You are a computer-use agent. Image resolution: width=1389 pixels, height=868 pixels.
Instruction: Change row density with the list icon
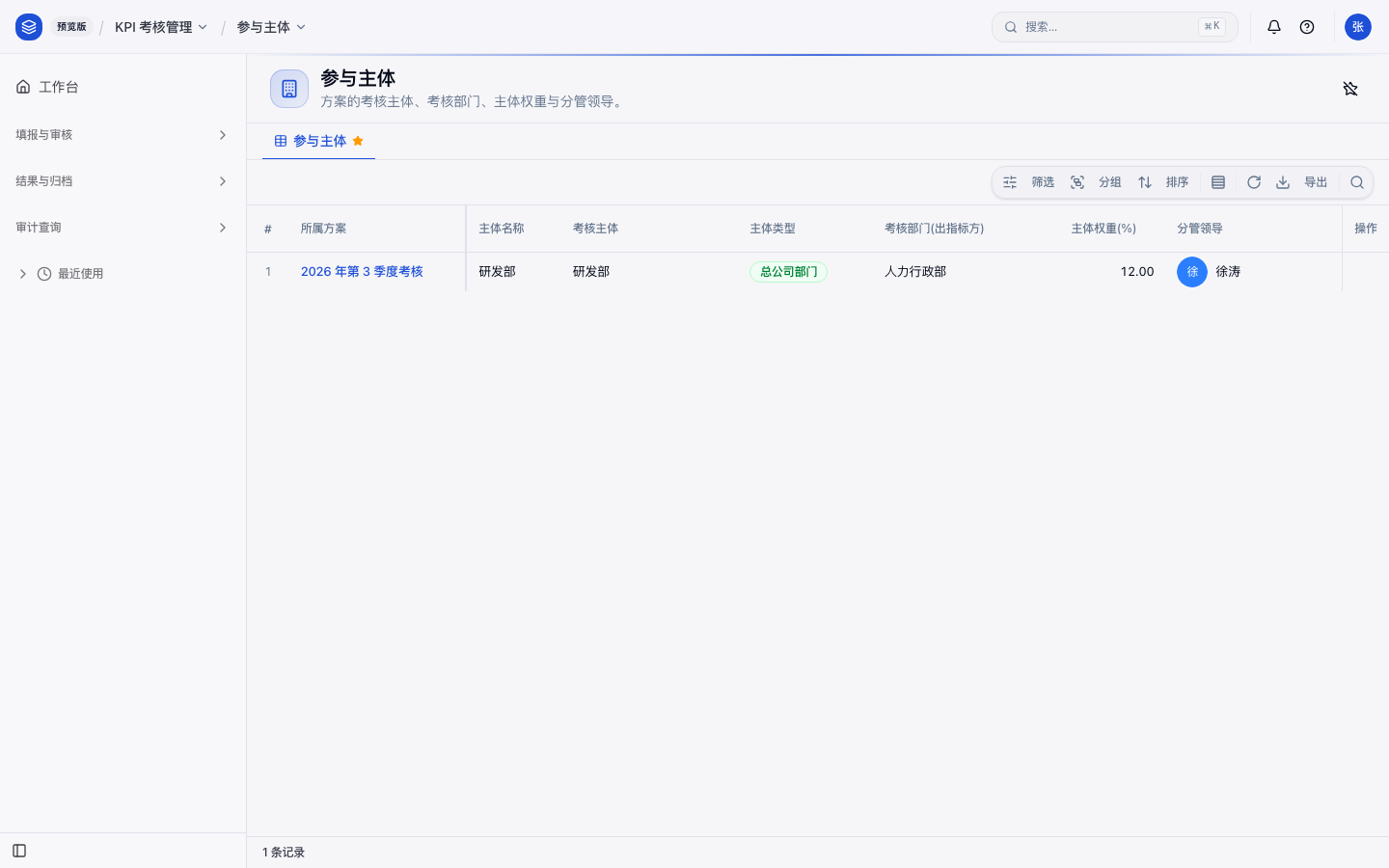coord(1218,182)
